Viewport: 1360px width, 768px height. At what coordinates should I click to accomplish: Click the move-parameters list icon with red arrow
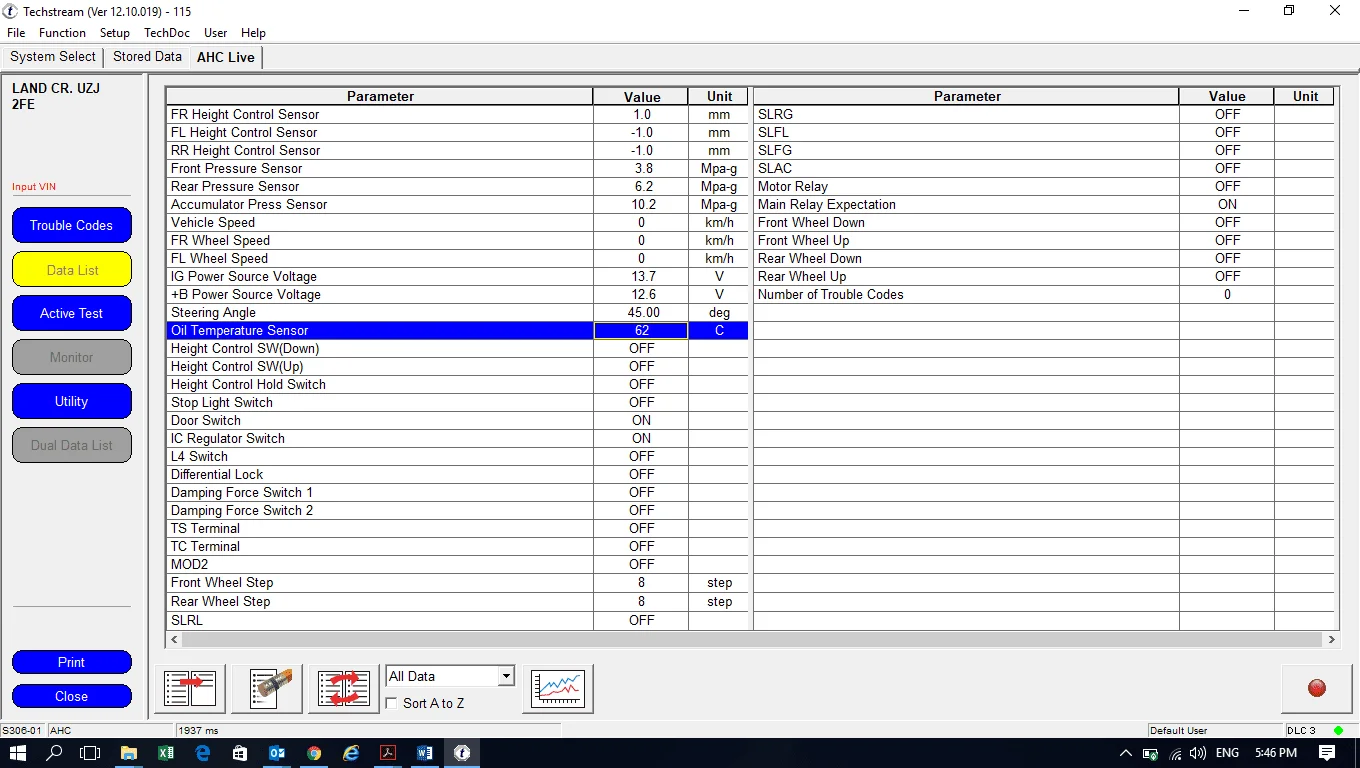tap(190, 688)
